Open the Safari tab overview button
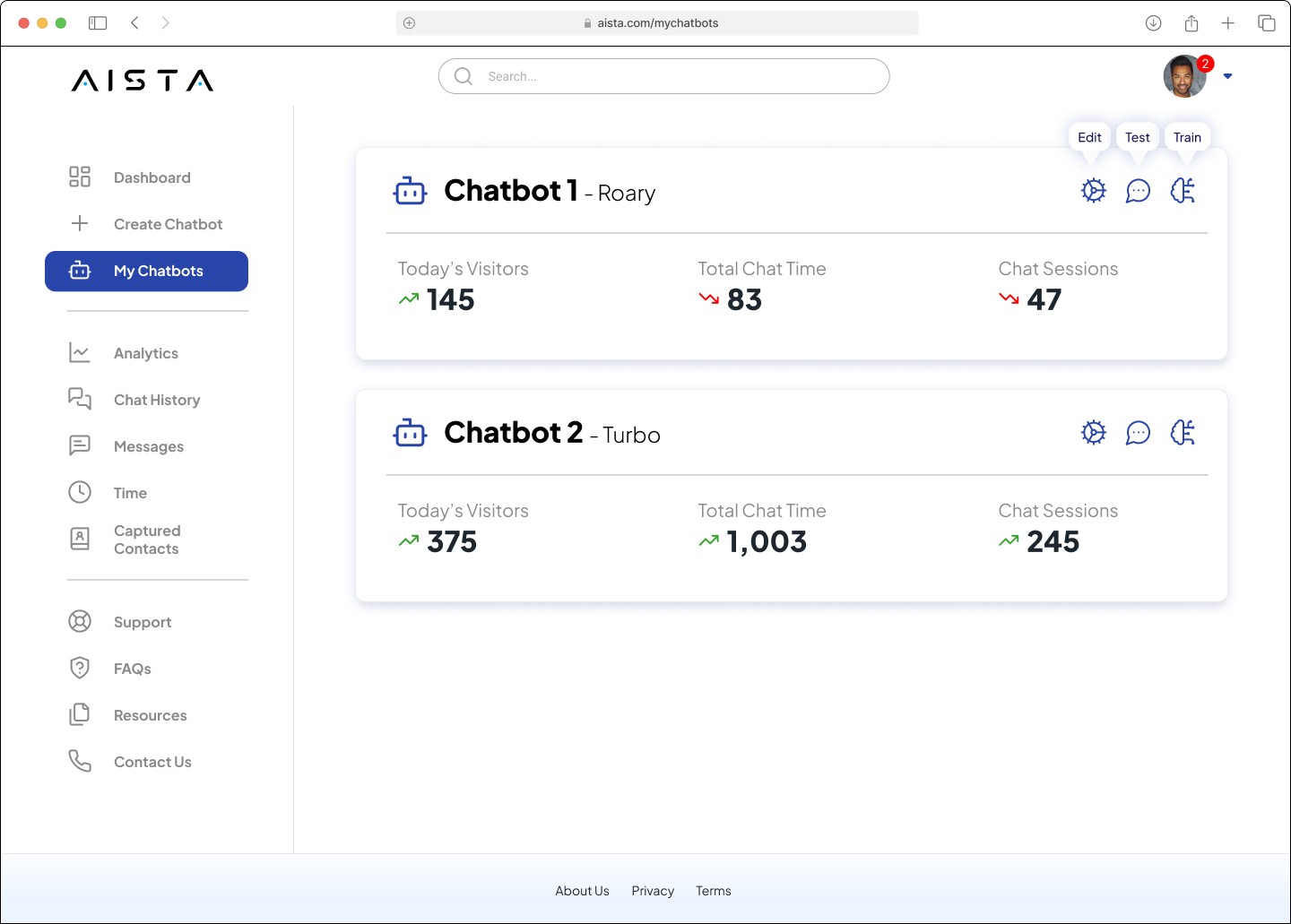 (1266, 23)
